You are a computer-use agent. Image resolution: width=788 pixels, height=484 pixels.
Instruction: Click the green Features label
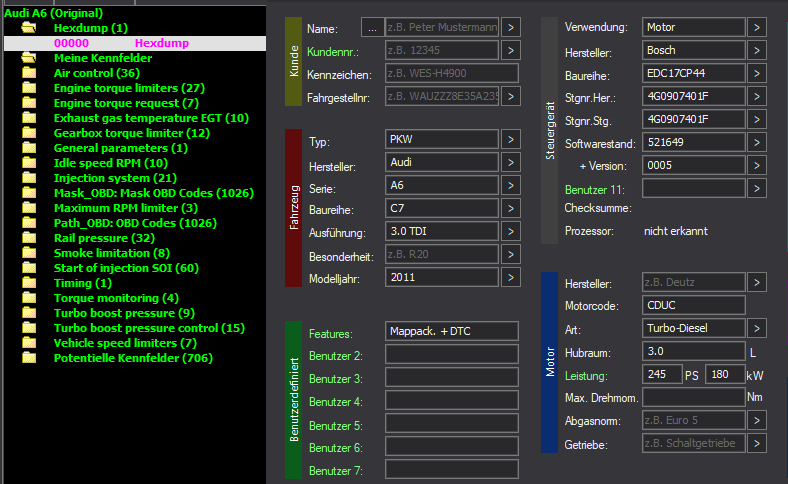pos(331,334)
